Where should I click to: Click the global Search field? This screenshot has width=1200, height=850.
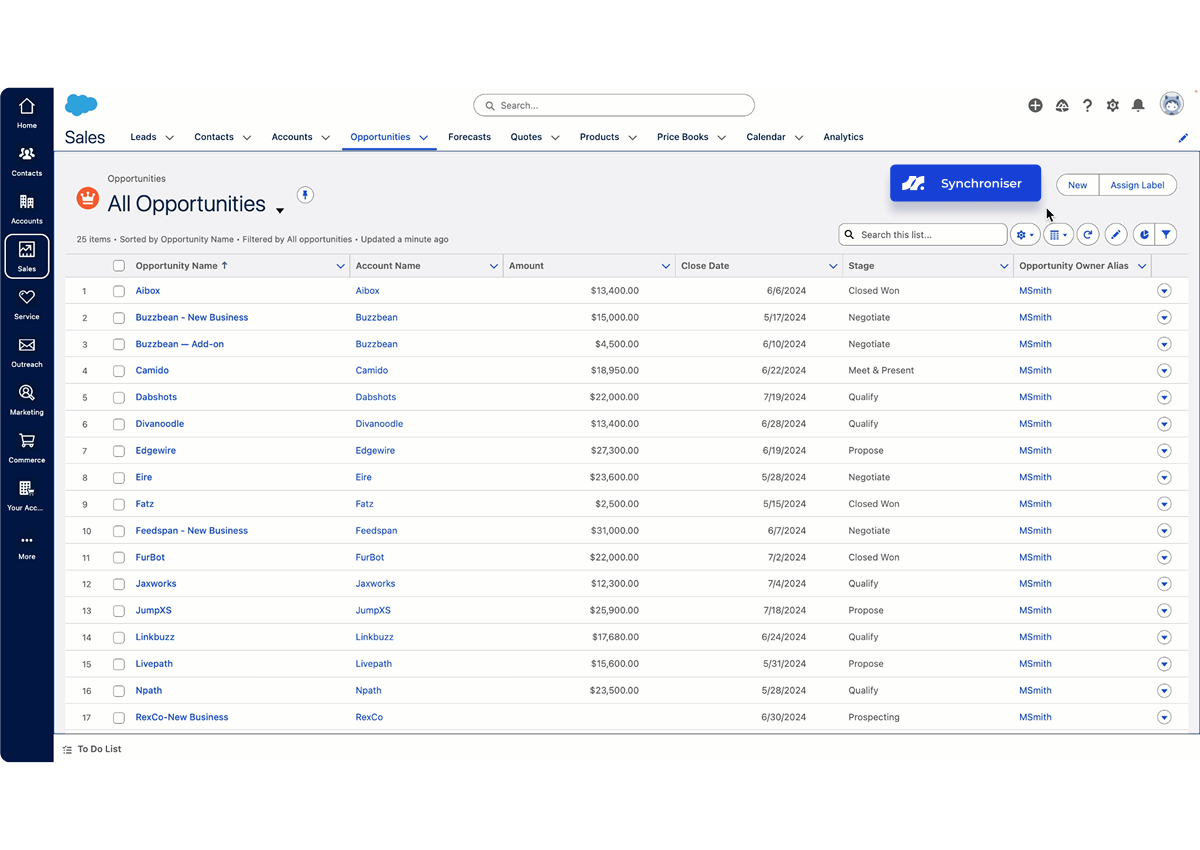coord(614,105)
